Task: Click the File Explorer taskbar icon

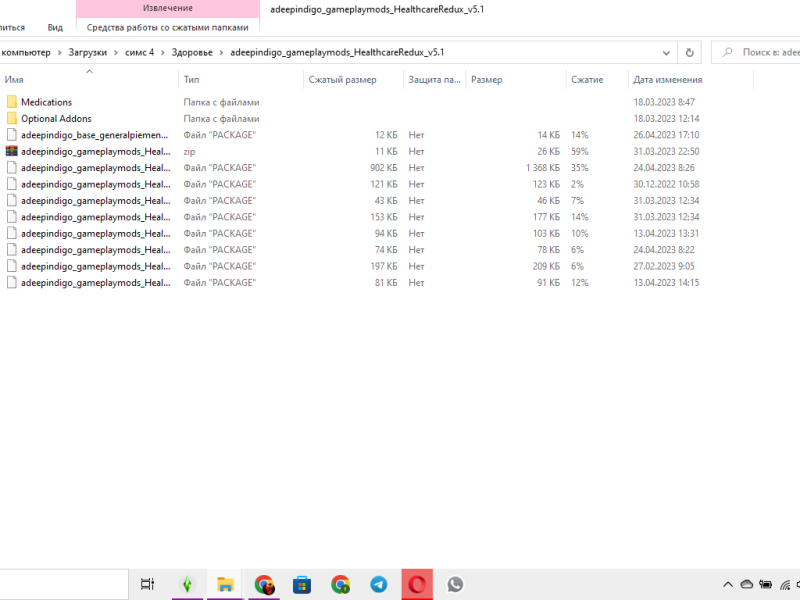Action: (x=225, y=584)
